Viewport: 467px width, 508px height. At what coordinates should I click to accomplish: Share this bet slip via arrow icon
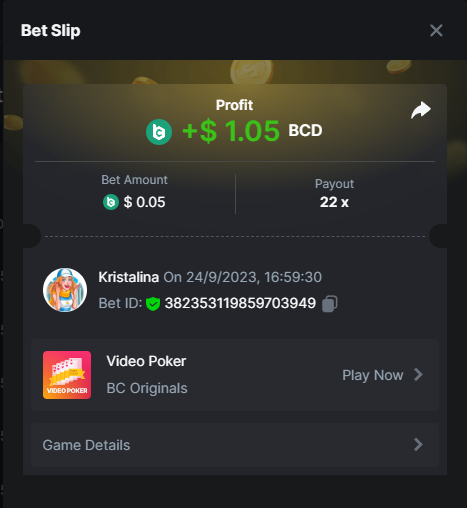click(421, 110)
